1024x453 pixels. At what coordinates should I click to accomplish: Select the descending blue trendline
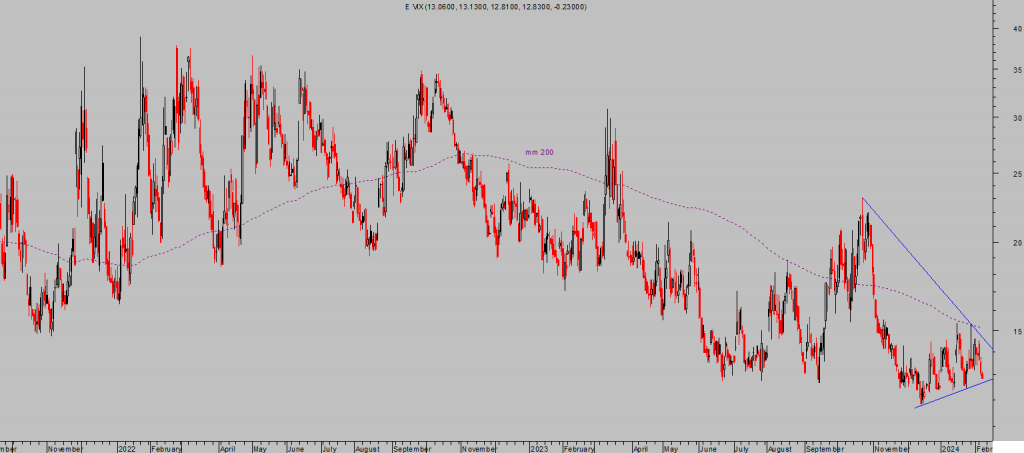tap(927, 274)
